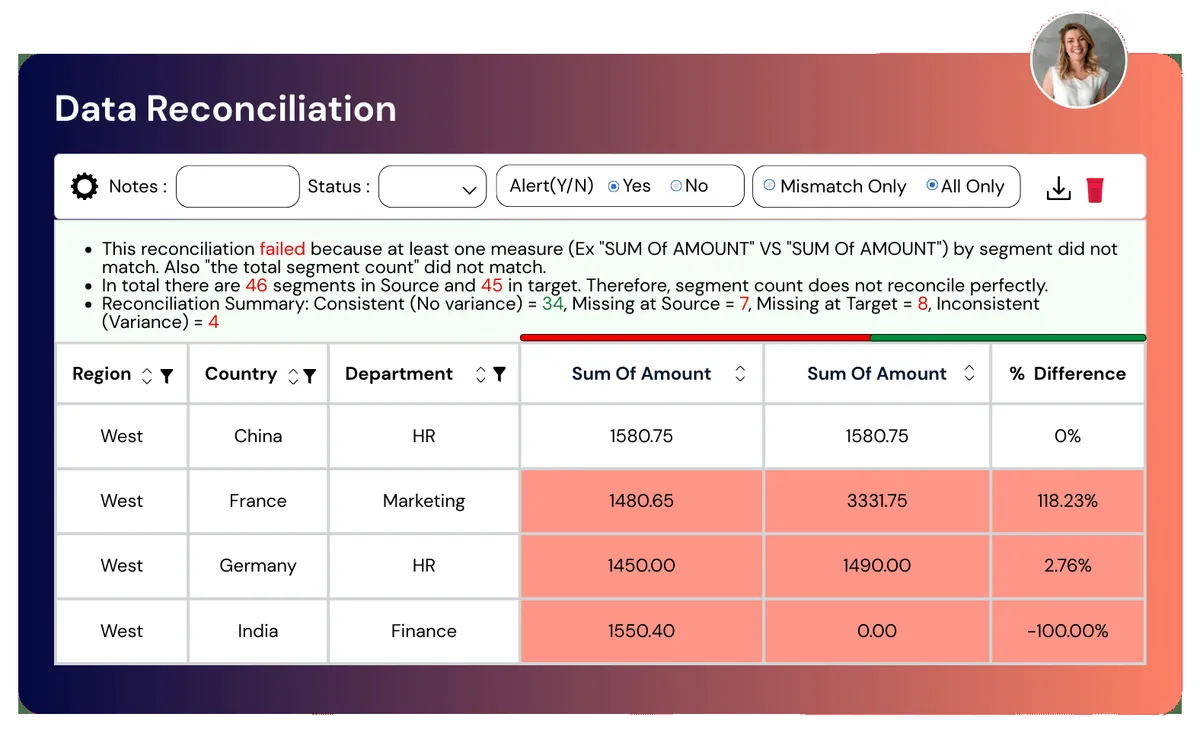Sort the second Sum Of Amount column
Screen dimensions: 1200x732
(969, 373)
